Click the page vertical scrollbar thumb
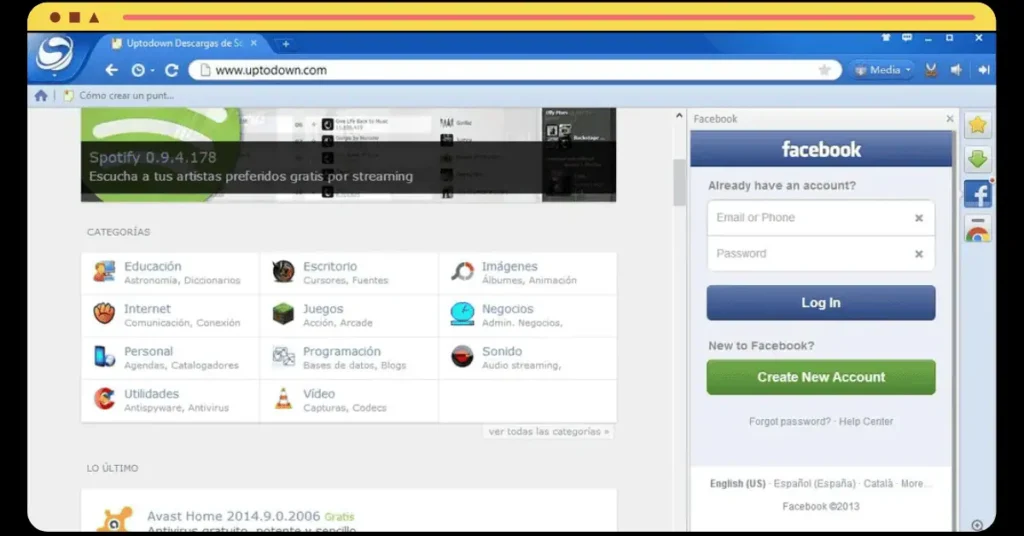1024x536 pixels. 679,182
